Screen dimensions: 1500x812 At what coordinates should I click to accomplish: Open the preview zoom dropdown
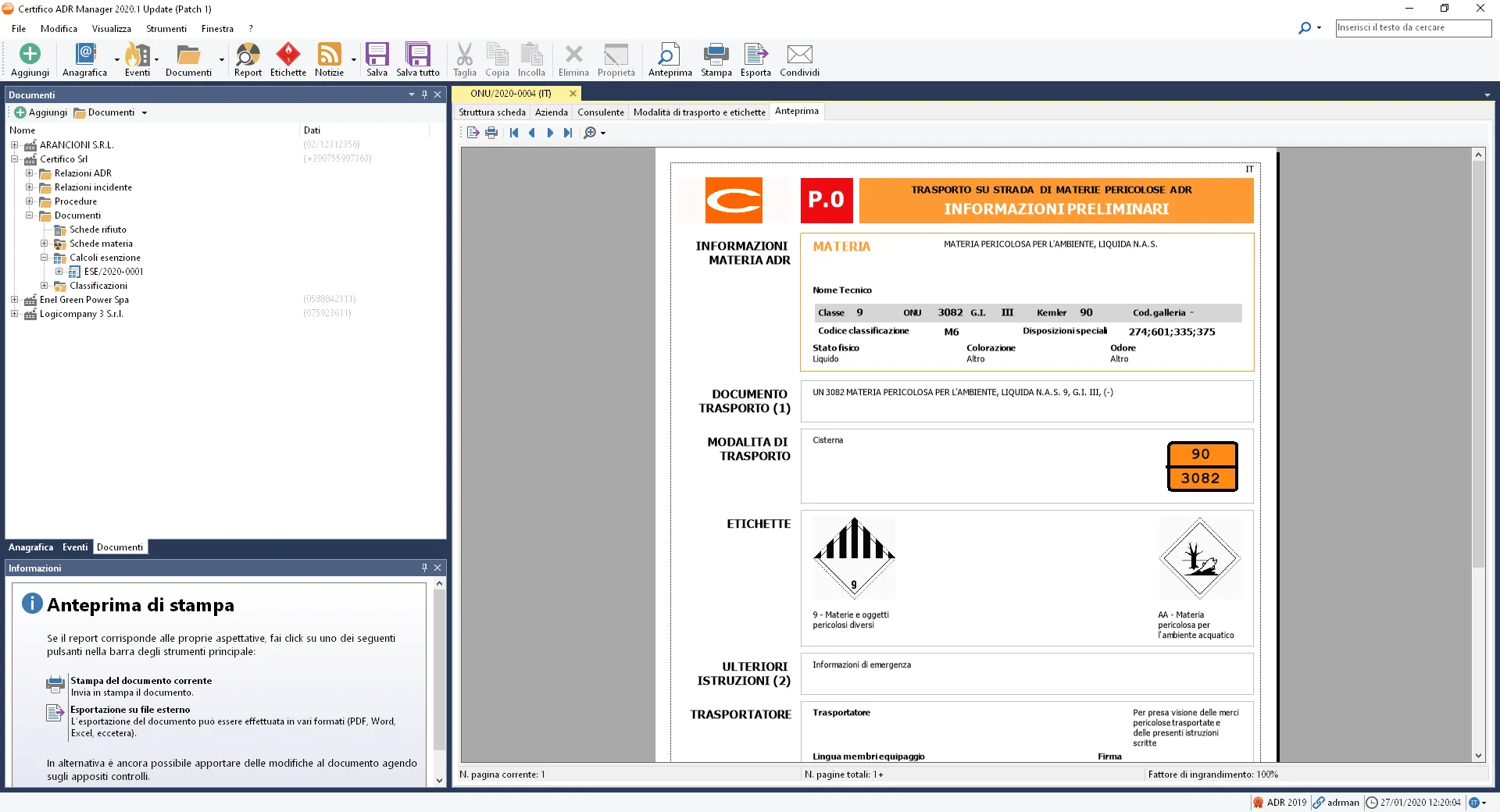(x=603, y=134)
